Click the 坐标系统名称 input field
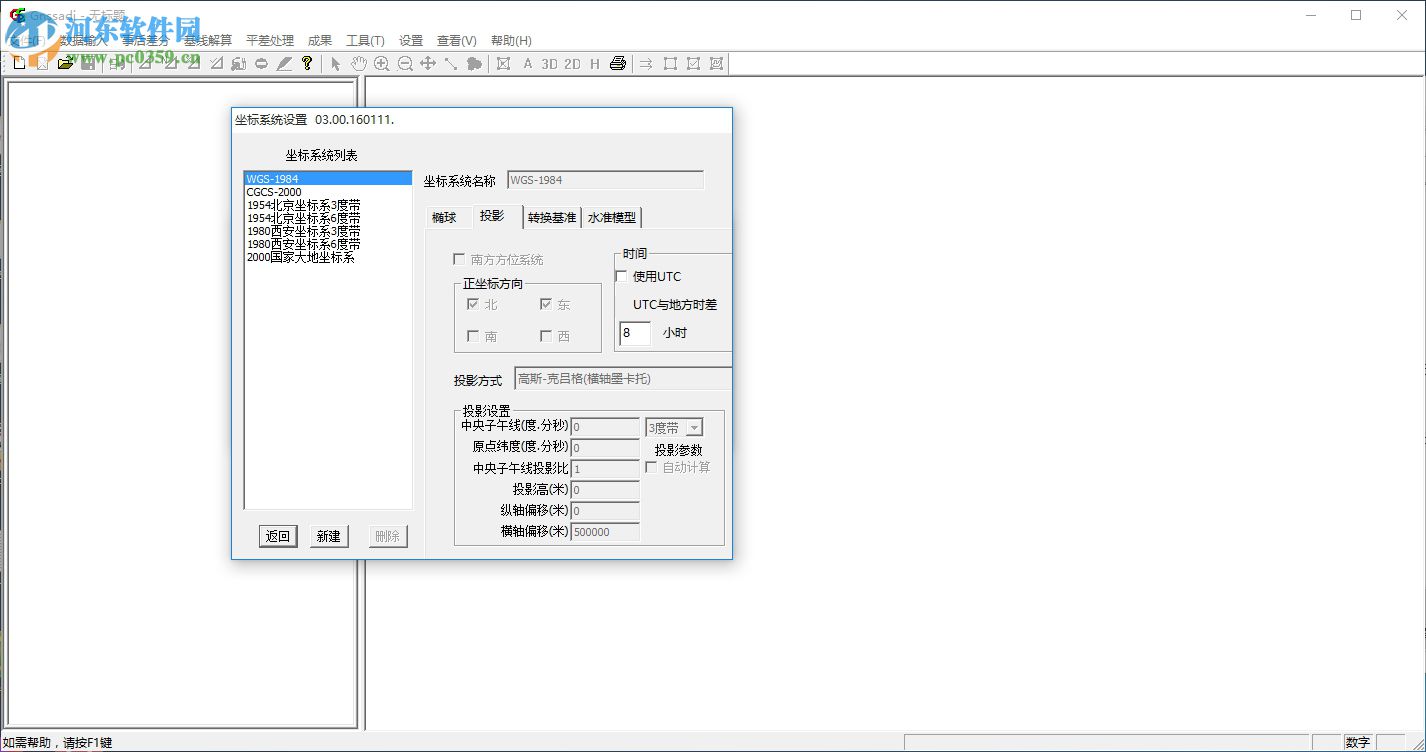Viewport: 1426px width, 752px height. click(x=605, y=181)
